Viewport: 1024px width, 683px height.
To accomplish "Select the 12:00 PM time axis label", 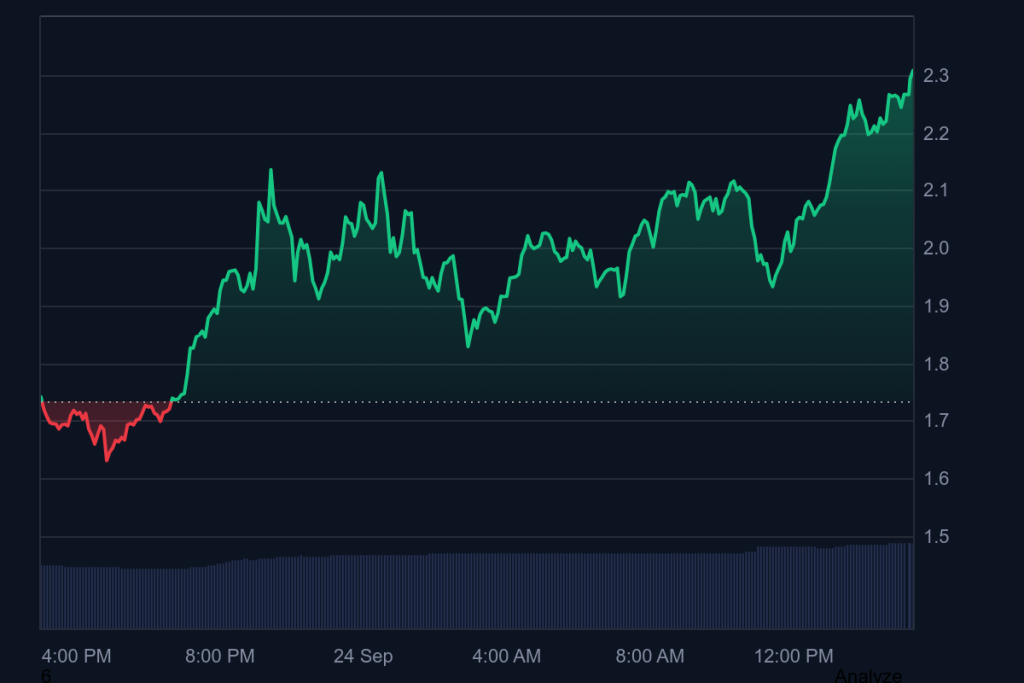I will [x=793, y=656].
